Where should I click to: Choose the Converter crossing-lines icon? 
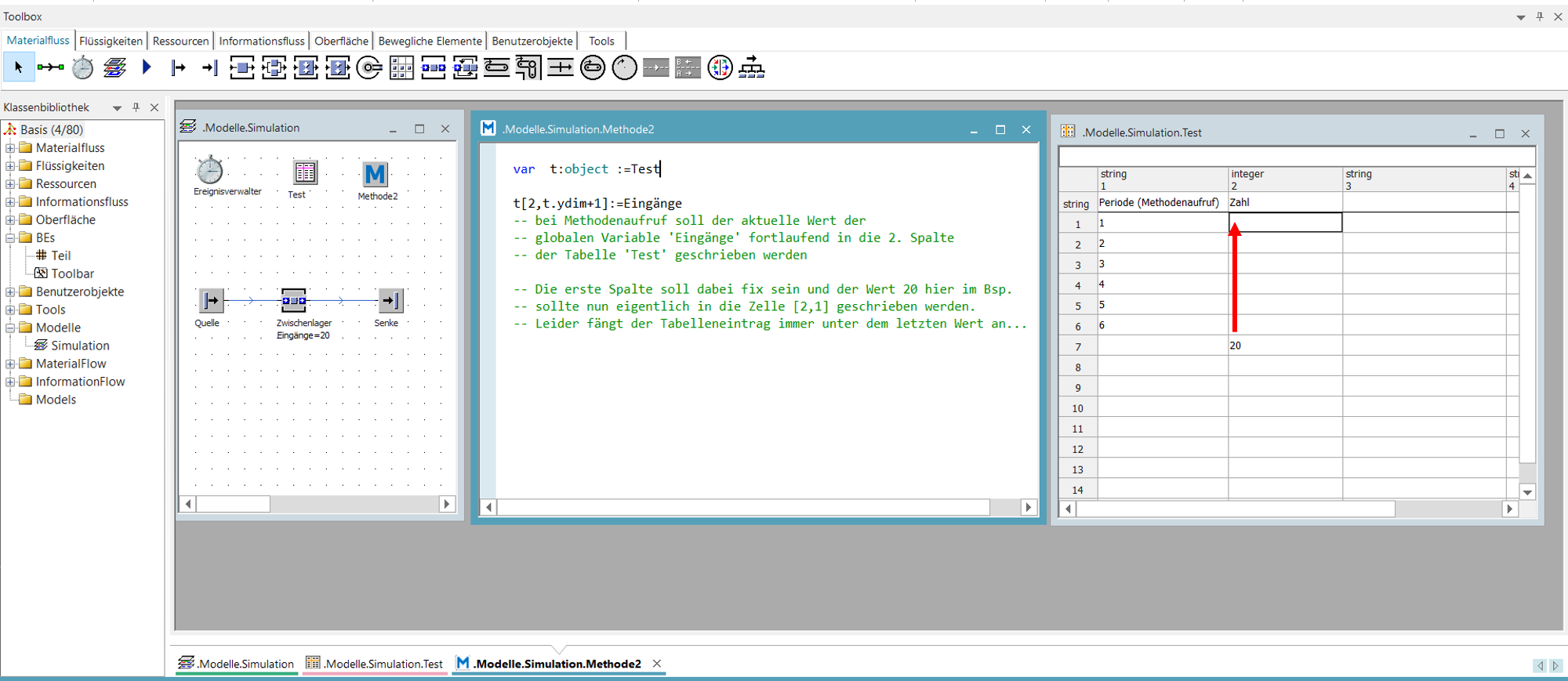pos(561,68)
